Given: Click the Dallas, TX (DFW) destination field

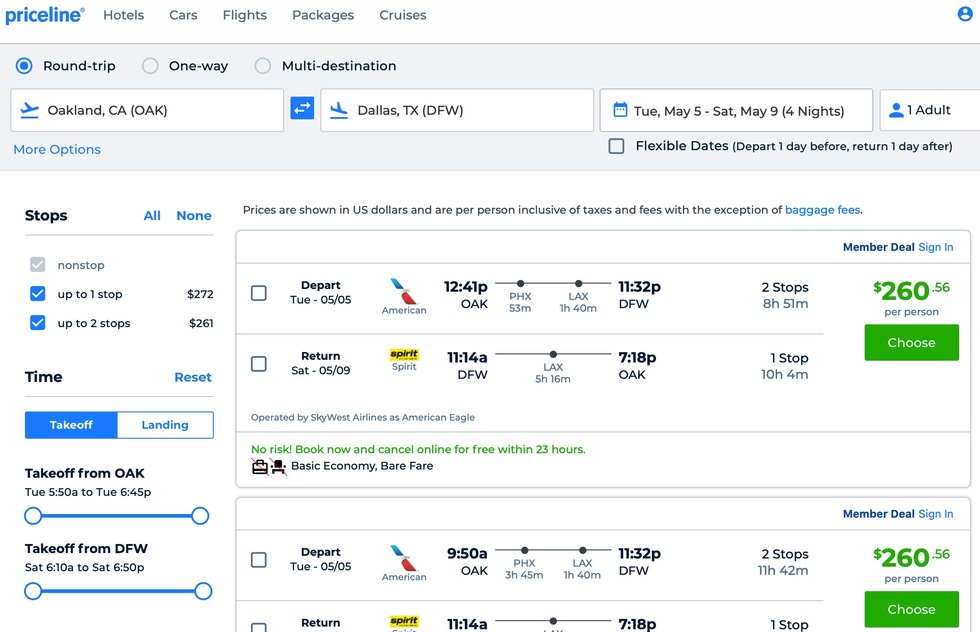Looking at the screenshot, I should pos(457,110).
